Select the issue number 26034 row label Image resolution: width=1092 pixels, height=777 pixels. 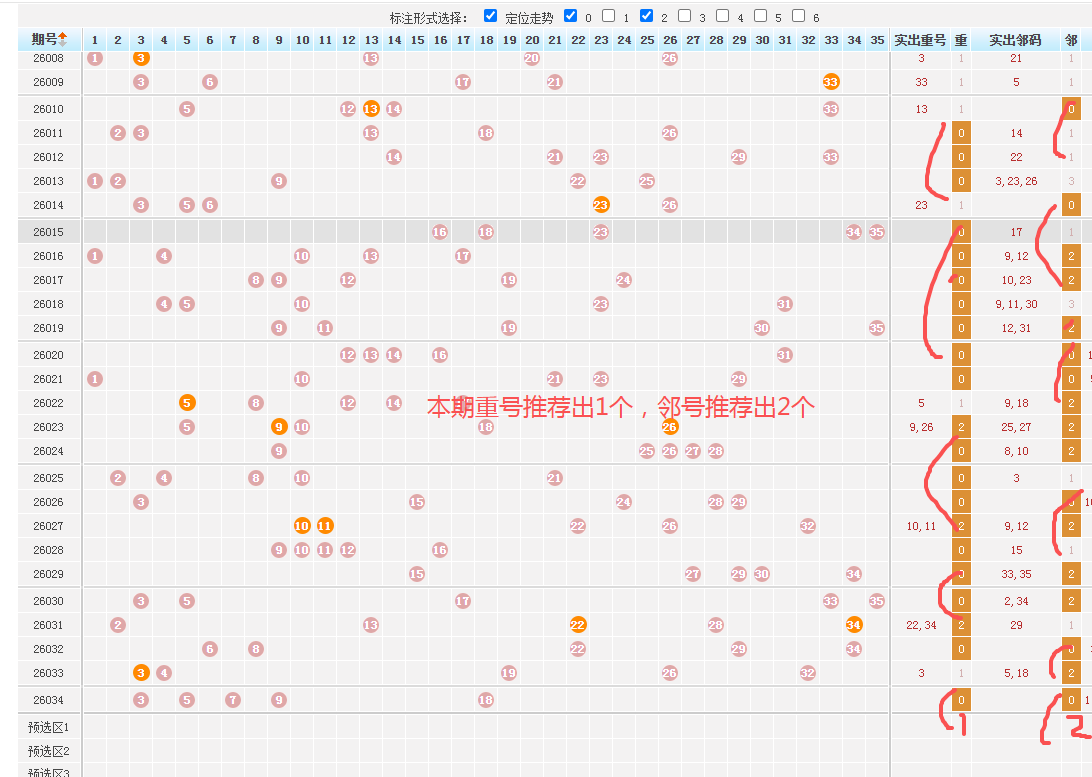click(x=48, y=700)
